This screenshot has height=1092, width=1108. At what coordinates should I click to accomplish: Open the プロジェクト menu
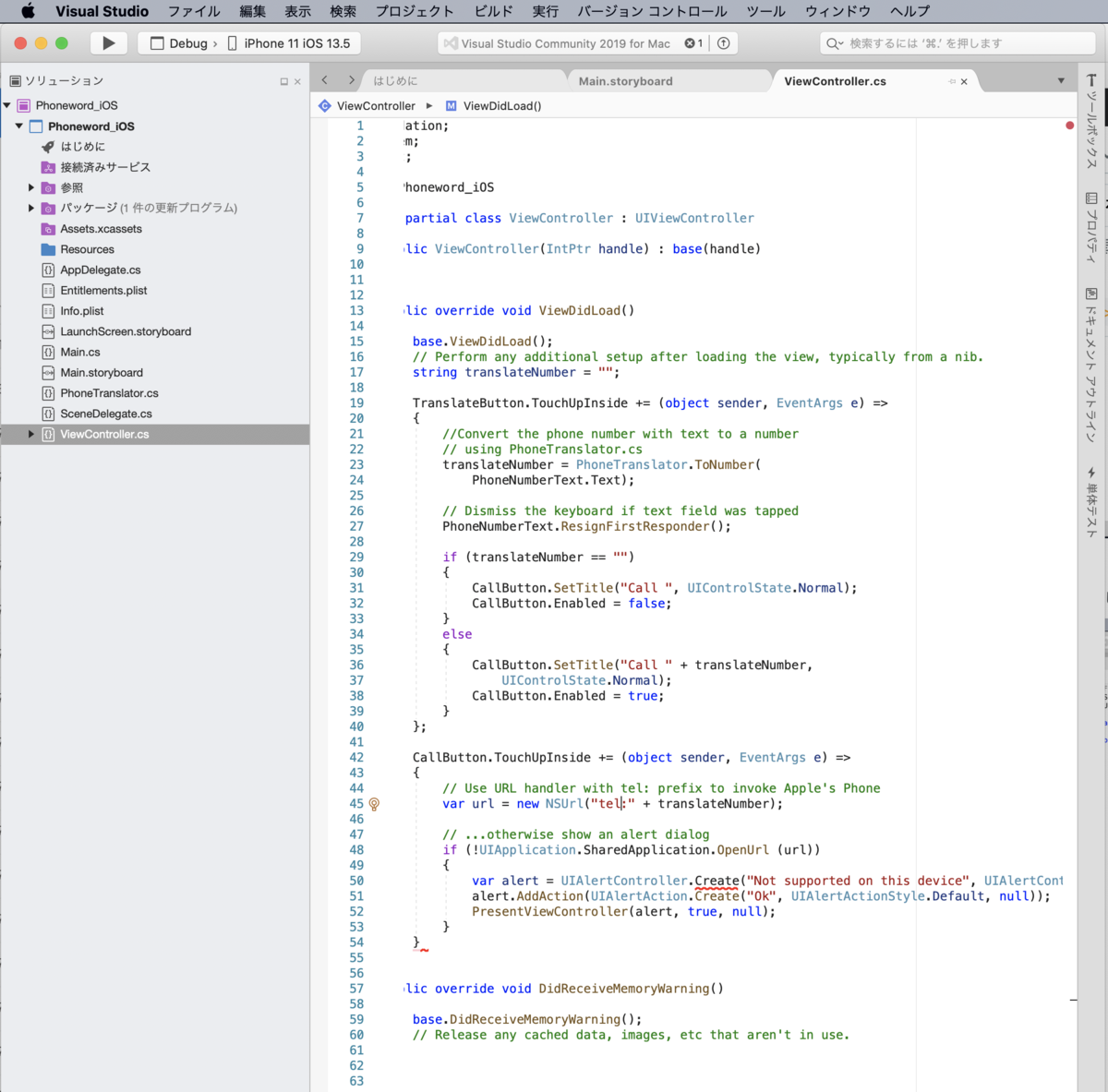click(x=415, y=11)
